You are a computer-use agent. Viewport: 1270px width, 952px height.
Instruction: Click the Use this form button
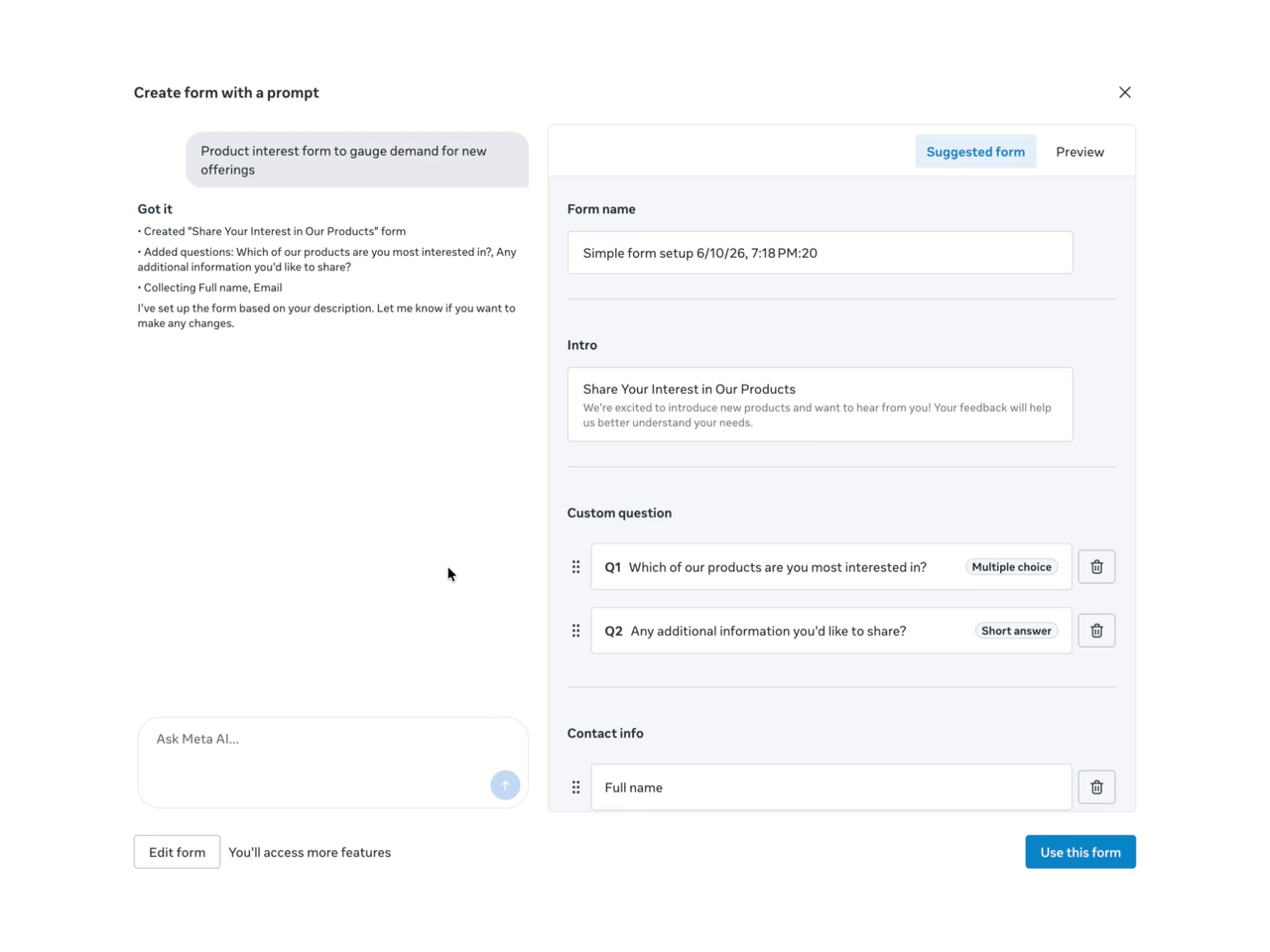click(1080, 852)
